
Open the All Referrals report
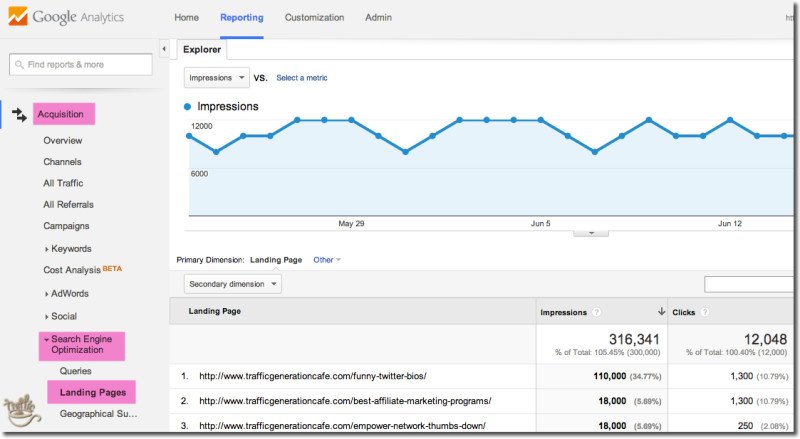[x=68, y=205]
